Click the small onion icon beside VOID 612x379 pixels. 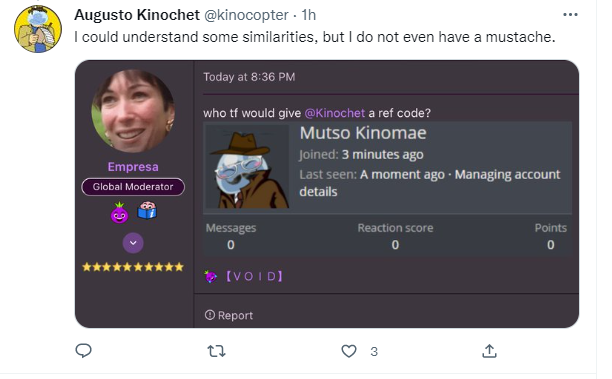click(210, 276)
